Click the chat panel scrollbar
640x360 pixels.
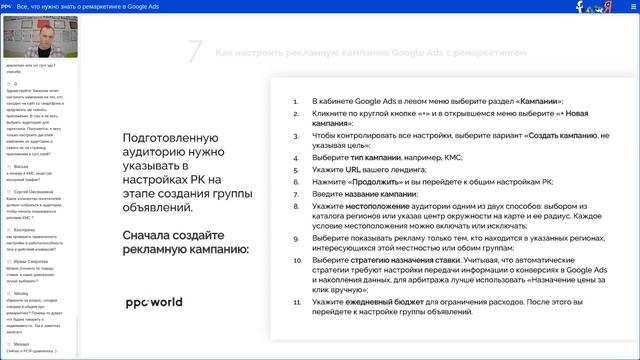coord(77,337)
